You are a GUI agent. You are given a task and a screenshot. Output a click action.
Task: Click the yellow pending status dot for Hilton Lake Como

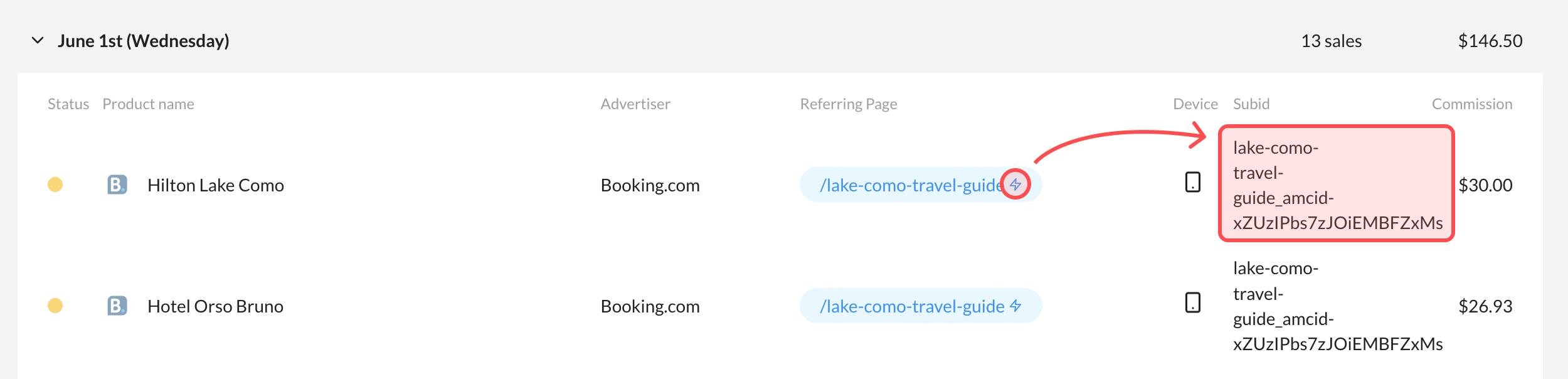pos(55,184)
